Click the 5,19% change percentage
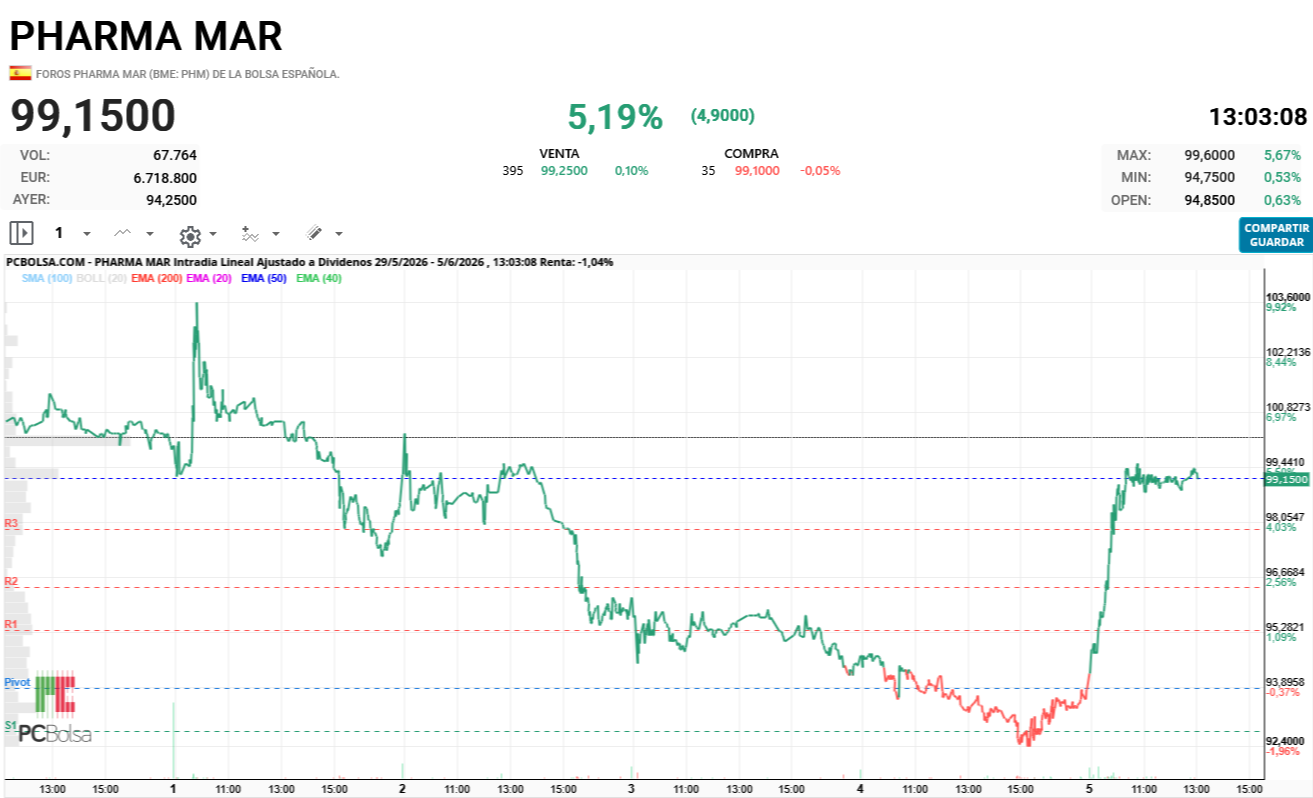 pos(615,117)
